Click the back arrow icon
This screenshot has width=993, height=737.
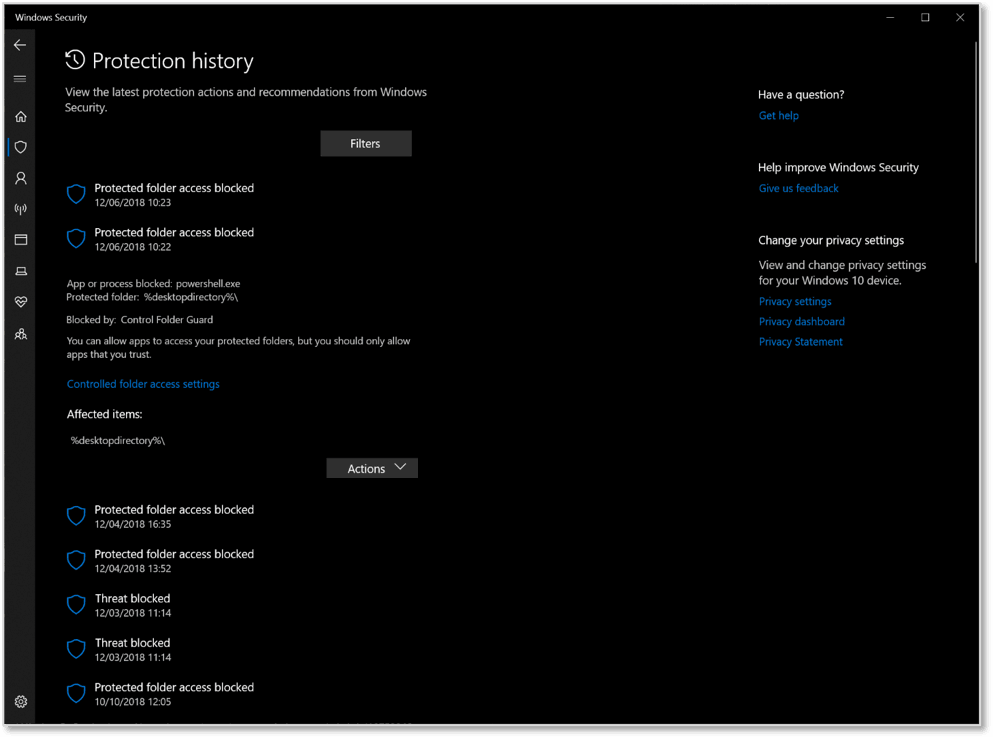[x=20, y=45]
